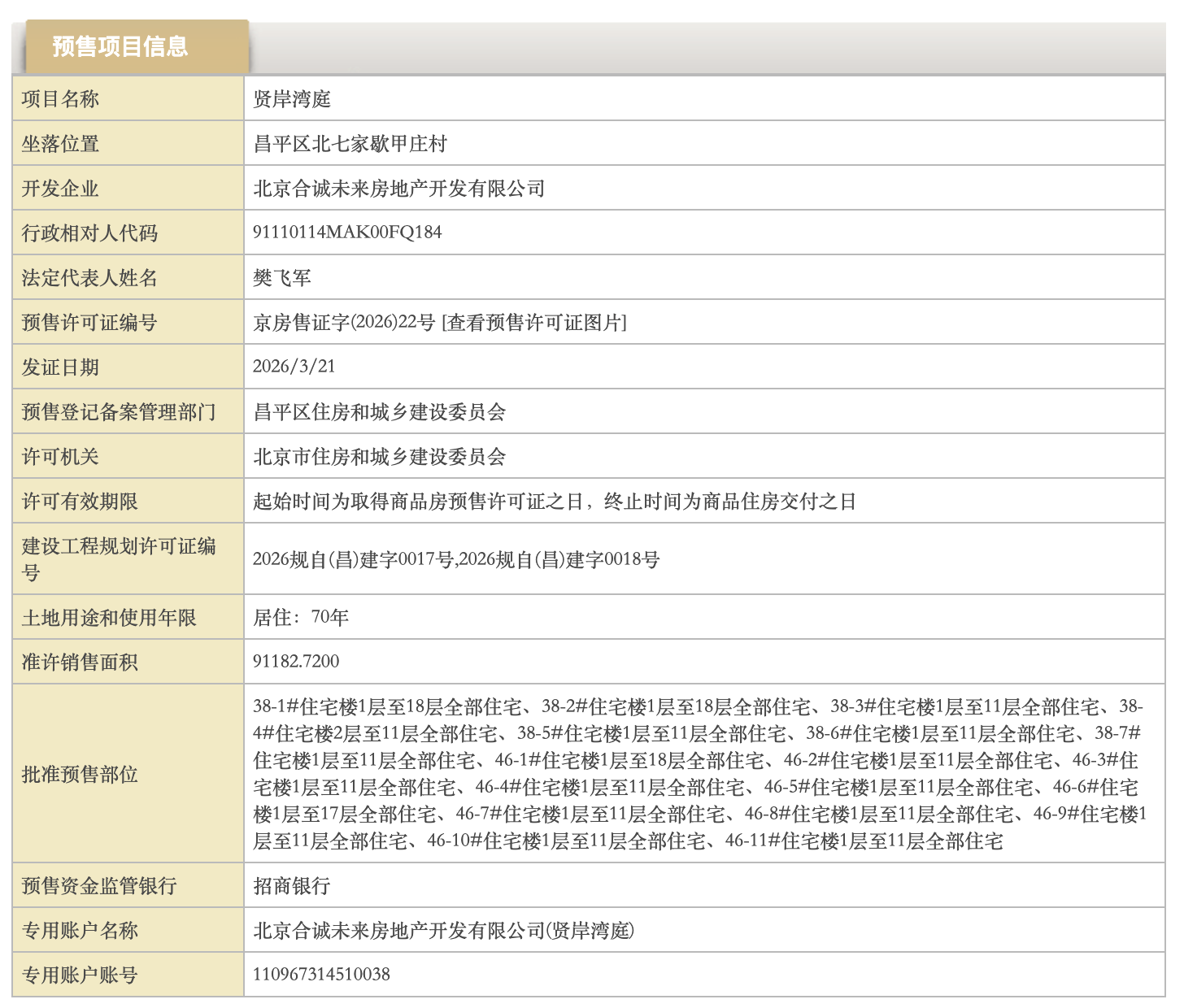Viewport: 1184px width, 1008px height.
Task: Select account number 110967314510038
Action: (321, 975)
